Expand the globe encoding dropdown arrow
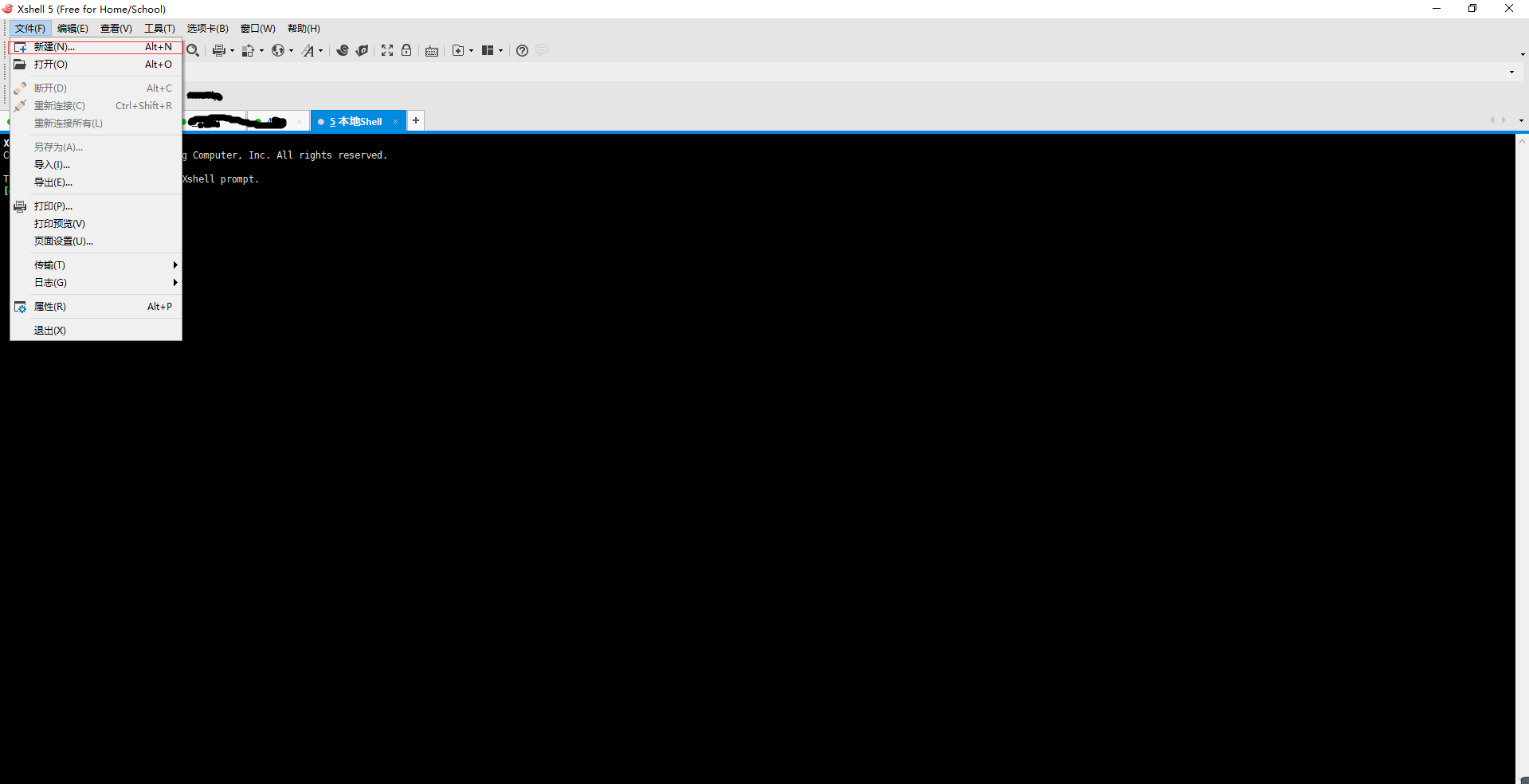 tap(291, 50)
